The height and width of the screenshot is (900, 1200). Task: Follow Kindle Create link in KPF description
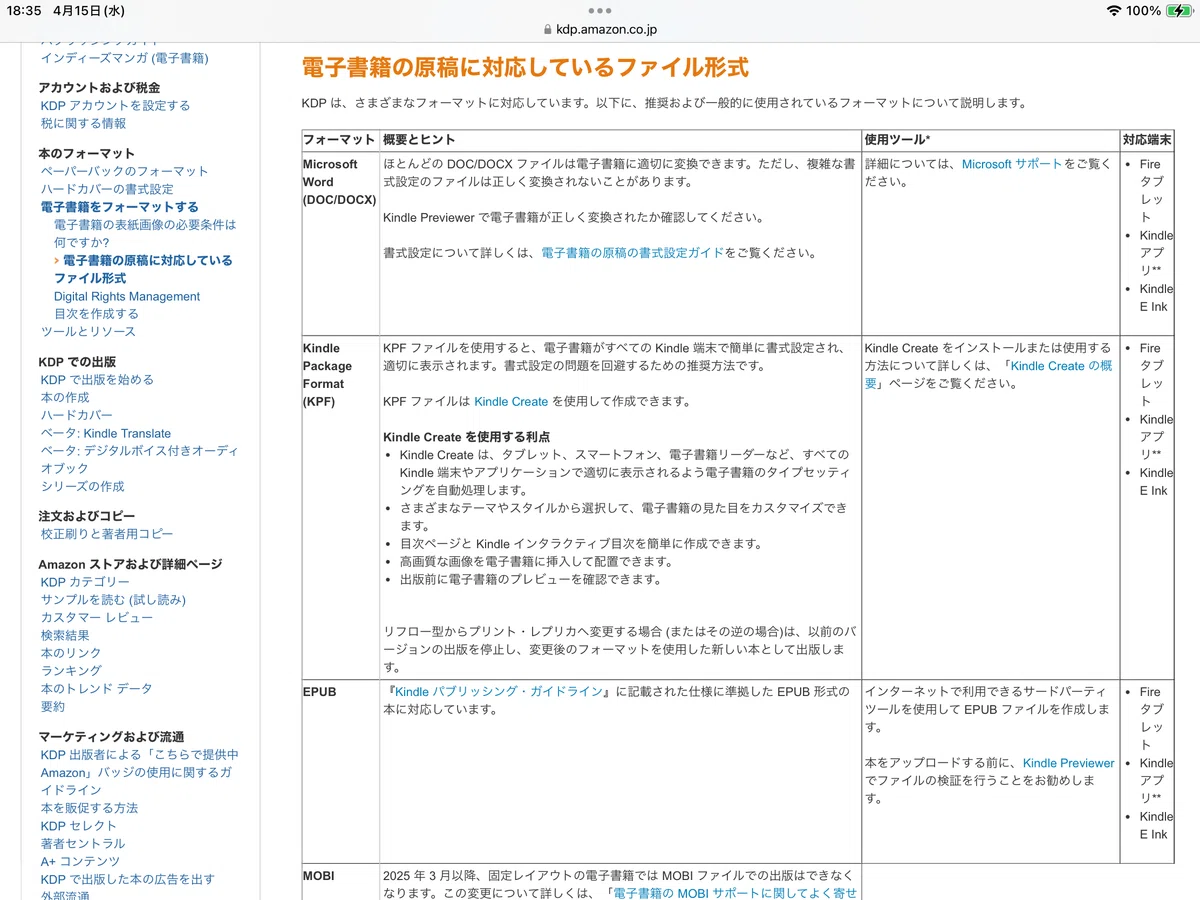click(511, 402)
